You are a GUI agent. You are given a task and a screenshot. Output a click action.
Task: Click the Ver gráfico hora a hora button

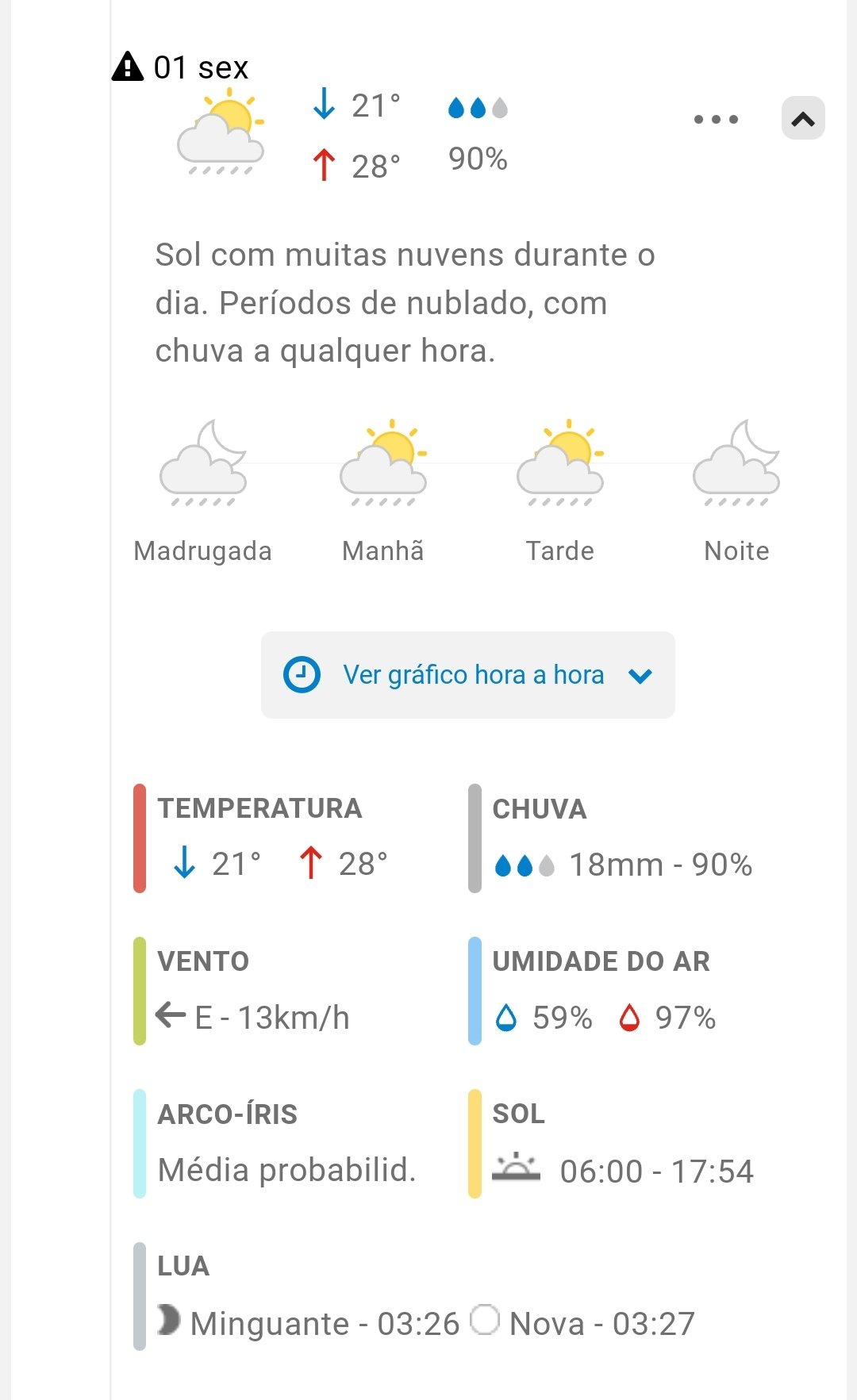pos(468,675)
